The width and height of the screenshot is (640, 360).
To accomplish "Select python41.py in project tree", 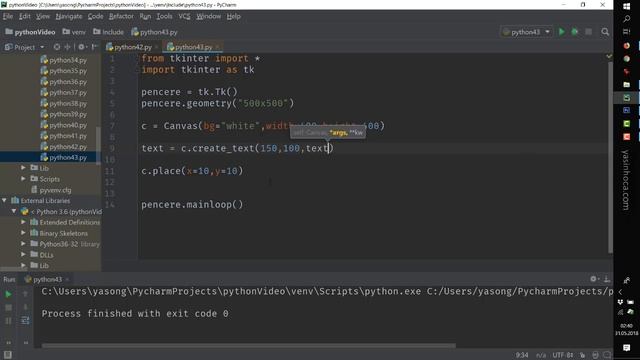I will (68, 136).
